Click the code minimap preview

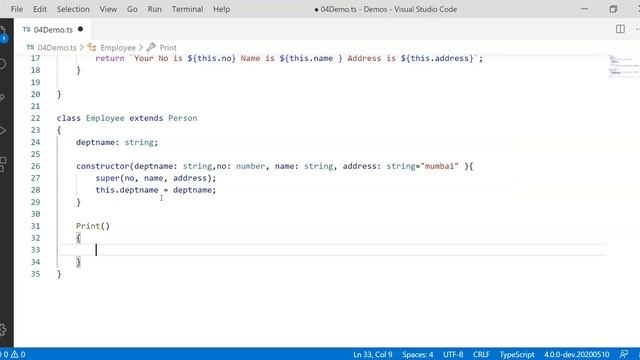click(623, 66)
